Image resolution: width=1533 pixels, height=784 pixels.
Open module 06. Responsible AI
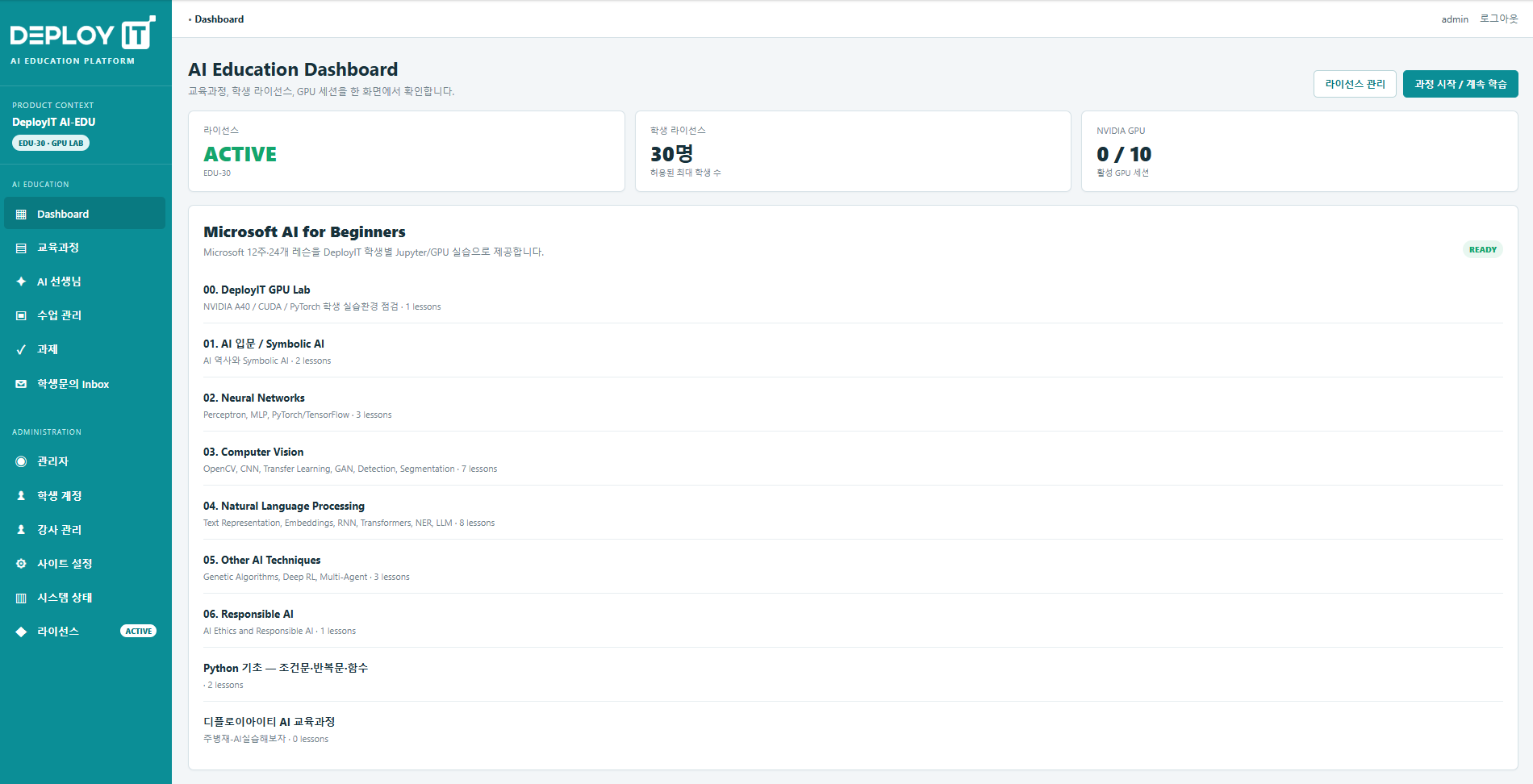(x=853, y=622)
